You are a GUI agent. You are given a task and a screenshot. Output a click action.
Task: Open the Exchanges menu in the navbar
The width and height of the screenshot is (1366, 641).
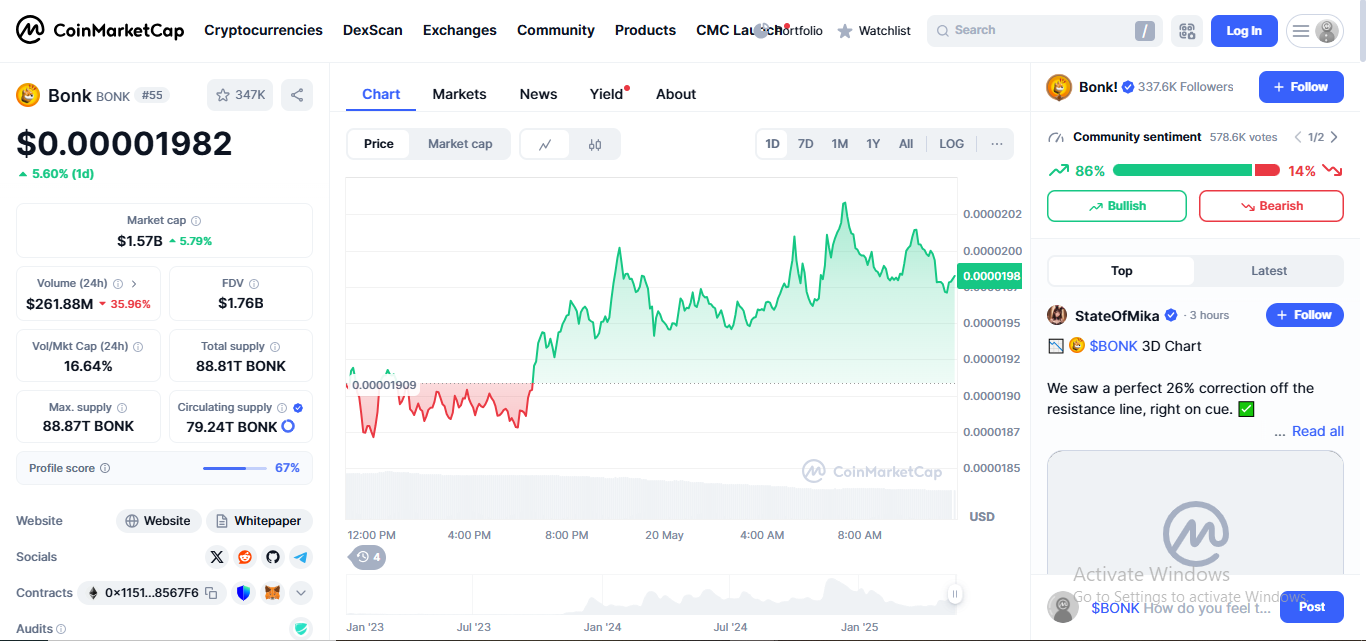[x=459, y=30]
